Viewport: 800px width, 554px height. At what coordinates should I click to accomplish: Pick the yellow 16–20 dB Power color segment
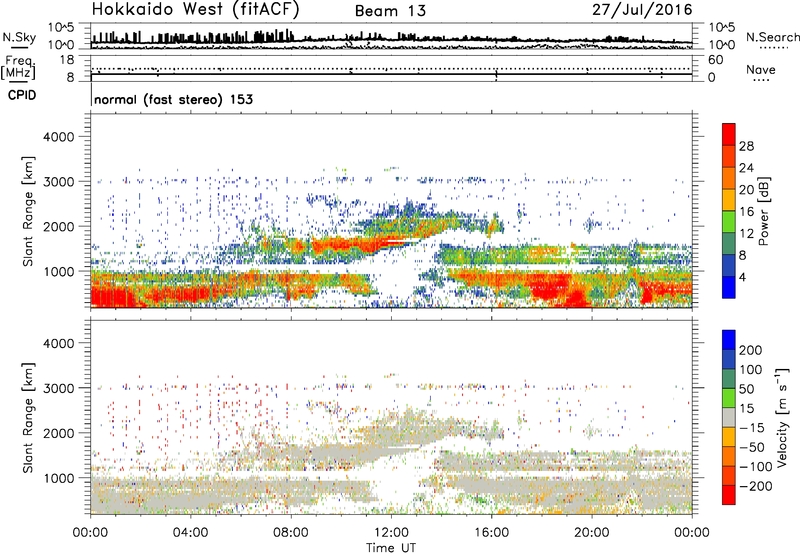[729, 200]
